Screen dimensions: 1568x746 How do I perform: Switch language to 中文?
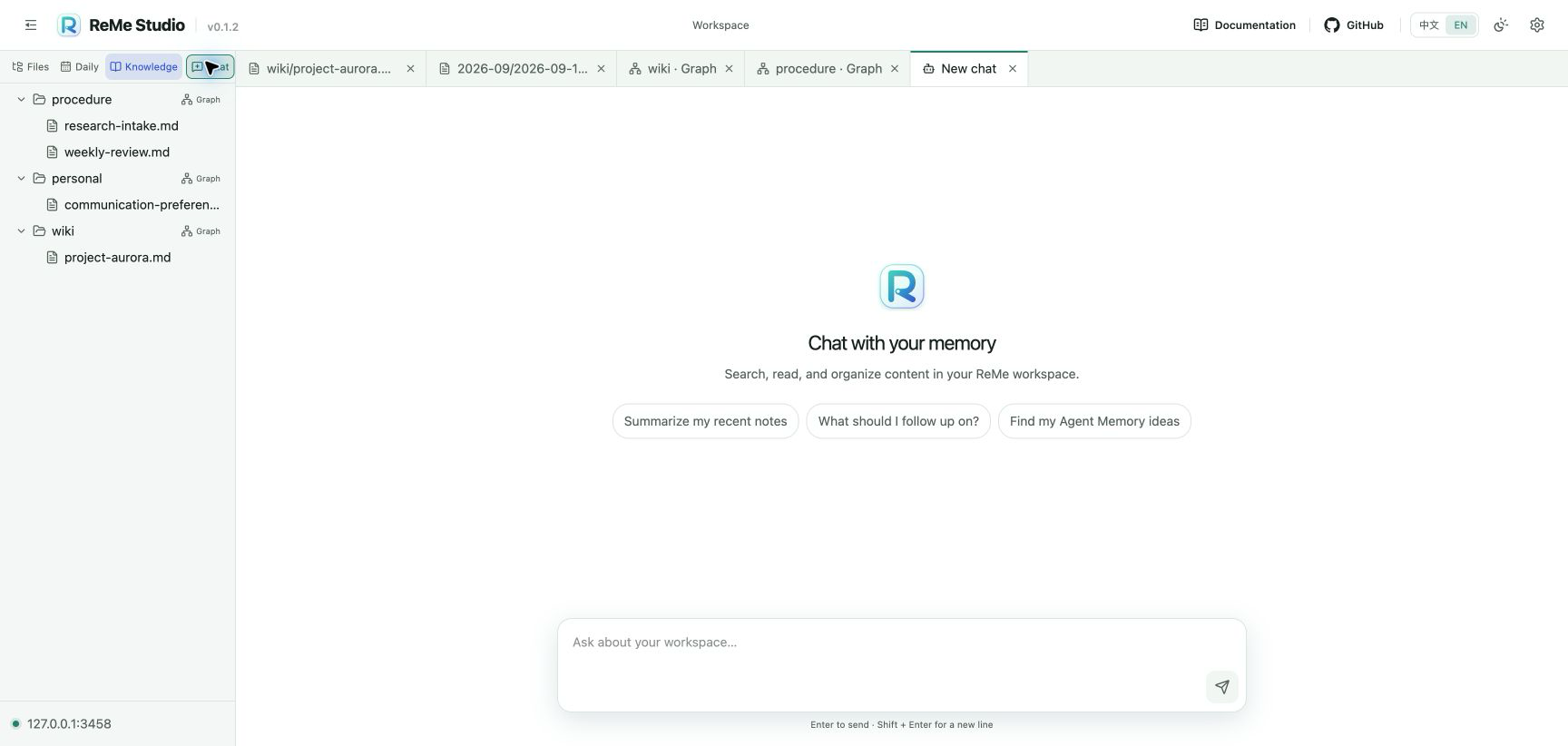[x=1429, y=25]
